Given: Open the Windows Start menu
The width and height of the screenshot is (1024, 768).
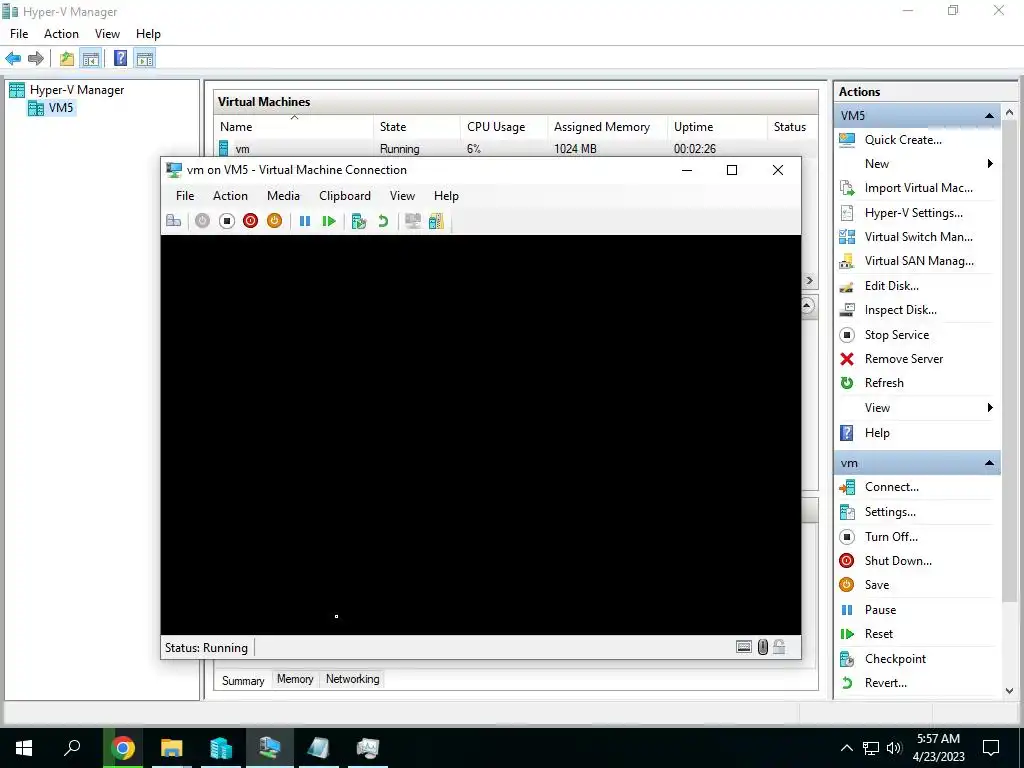Looking at the screenshot, I should pos(24,748).
